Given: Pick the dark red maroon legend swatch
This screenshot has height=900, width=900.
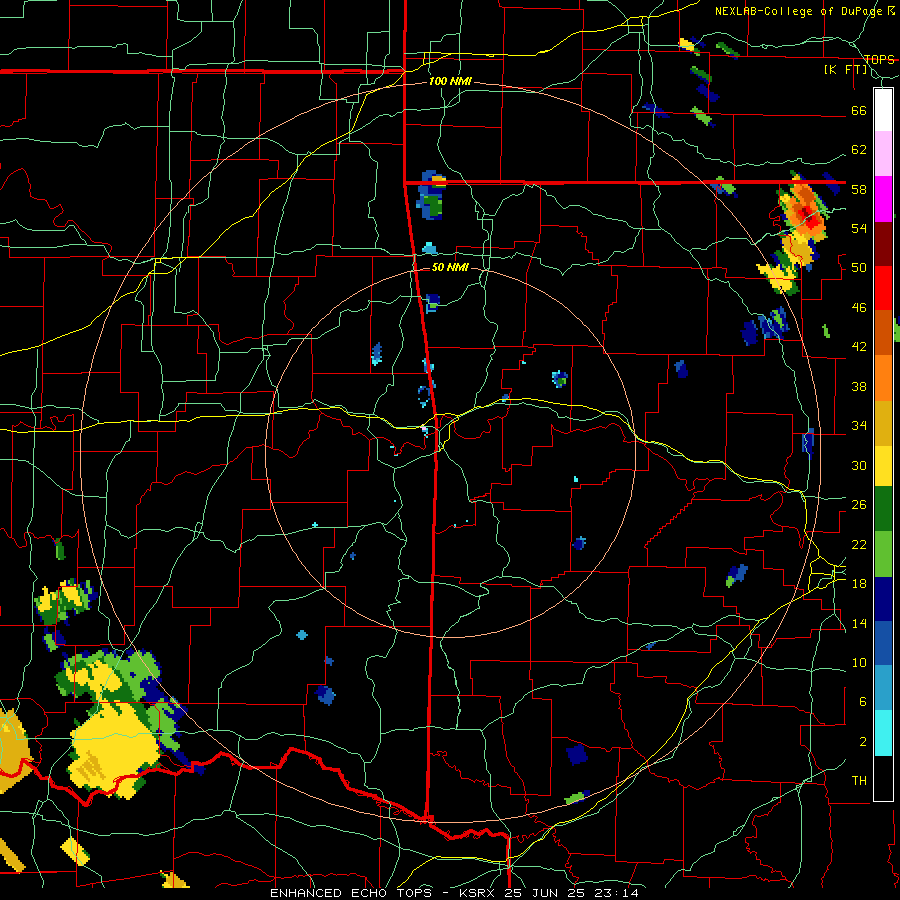Looking at the screenshot, I should 883,244.
